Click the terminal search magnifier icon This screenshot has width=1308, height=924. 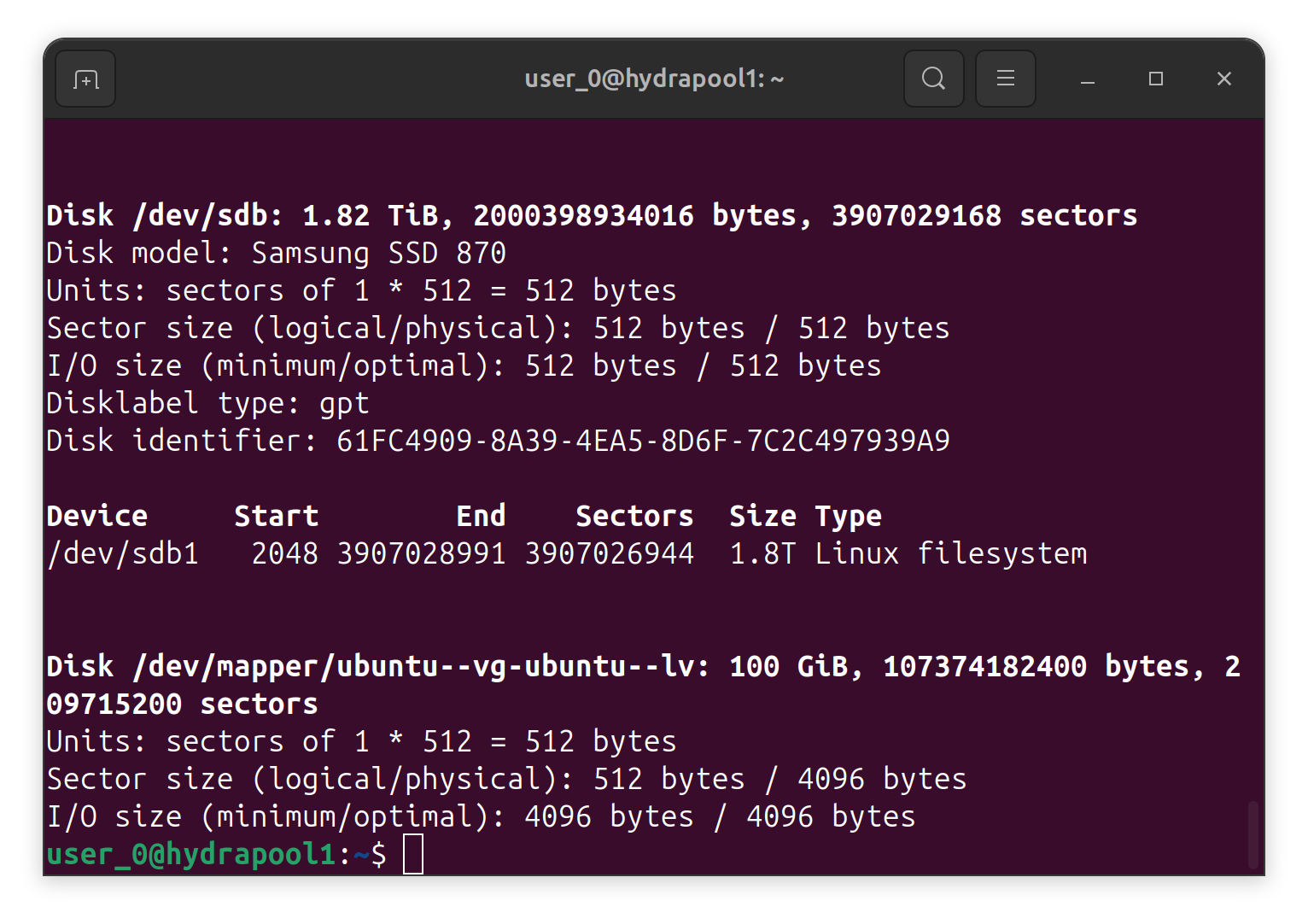933,79
